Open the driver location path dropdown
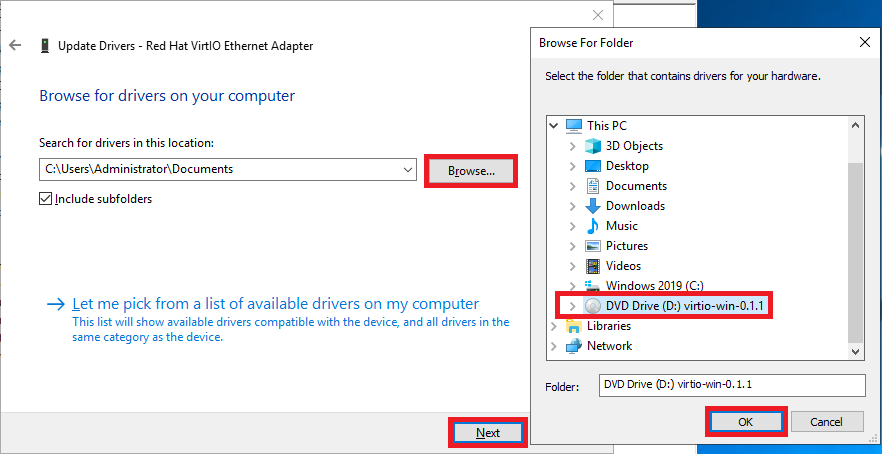Screen dimensions: 882x454 coord(409,169)
